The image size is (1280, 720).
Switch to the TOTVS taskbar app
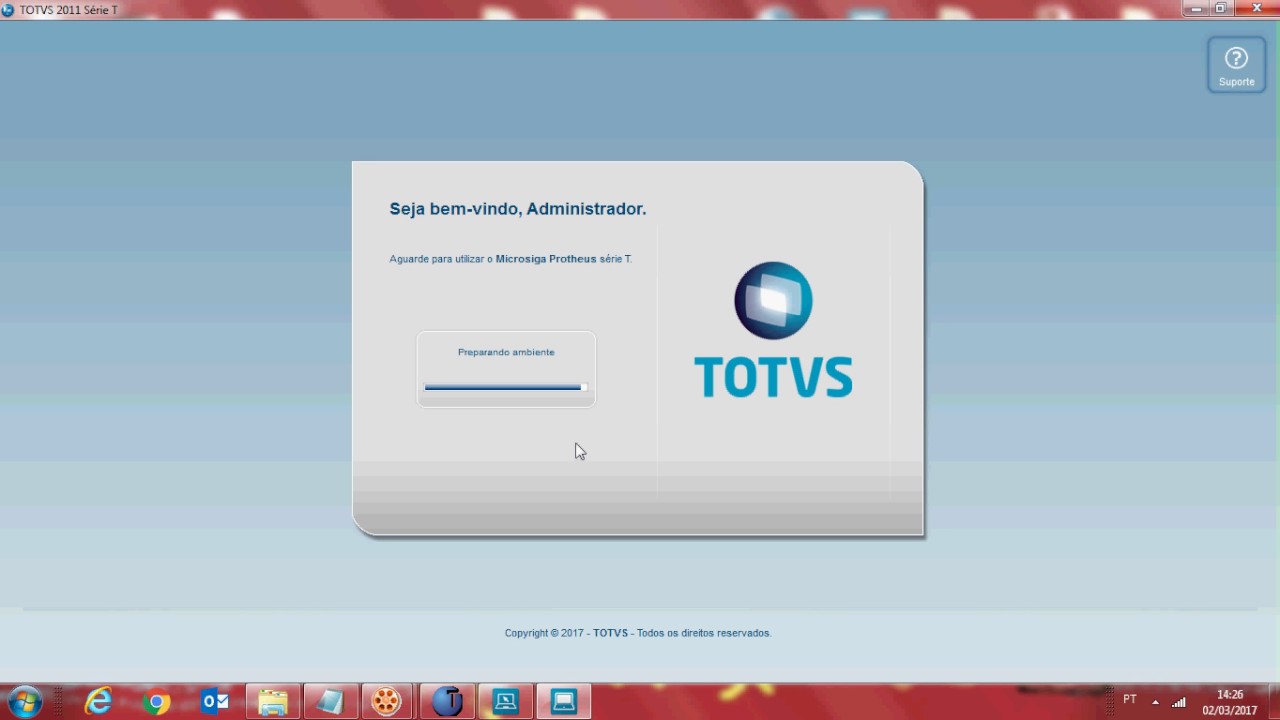coord(448,702)
